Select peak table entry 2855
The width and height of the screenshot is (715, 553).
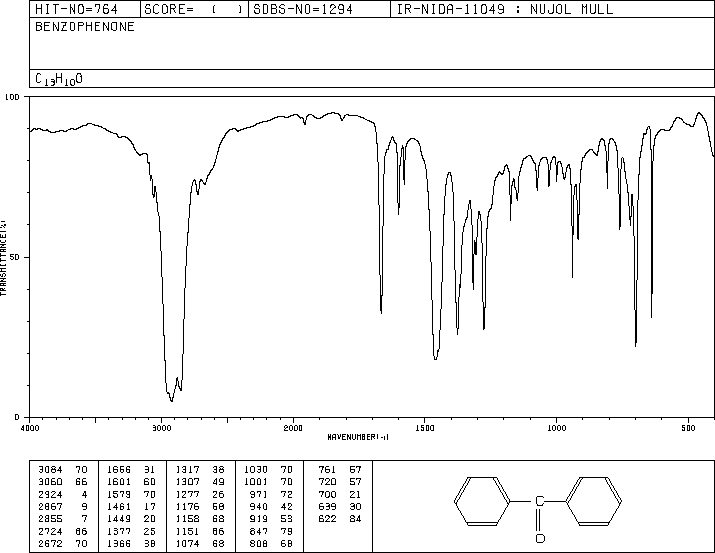pos(50,519)
